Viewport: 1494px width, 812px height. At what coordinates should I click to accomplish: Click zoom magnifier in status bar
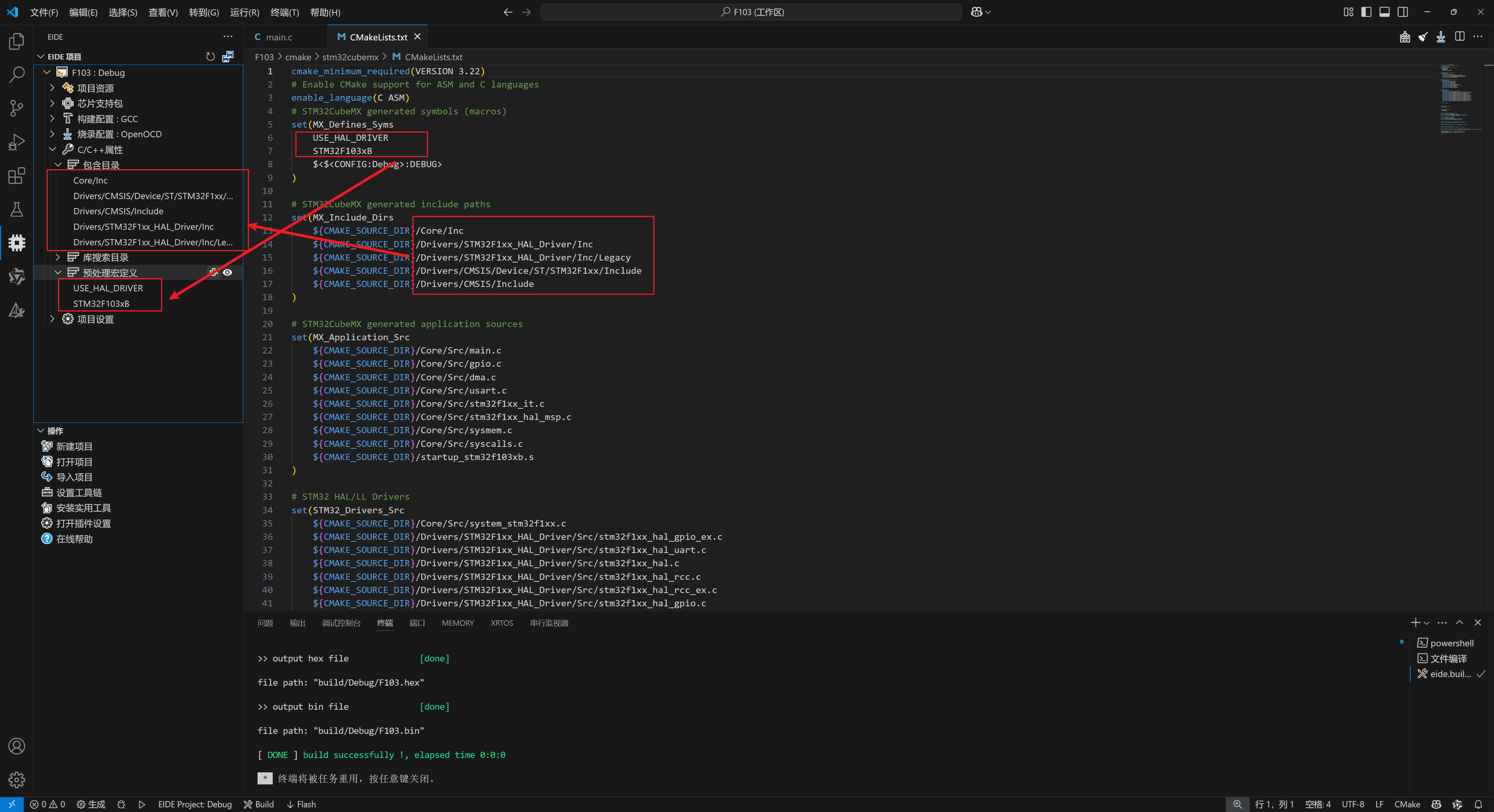[1237, 805]
